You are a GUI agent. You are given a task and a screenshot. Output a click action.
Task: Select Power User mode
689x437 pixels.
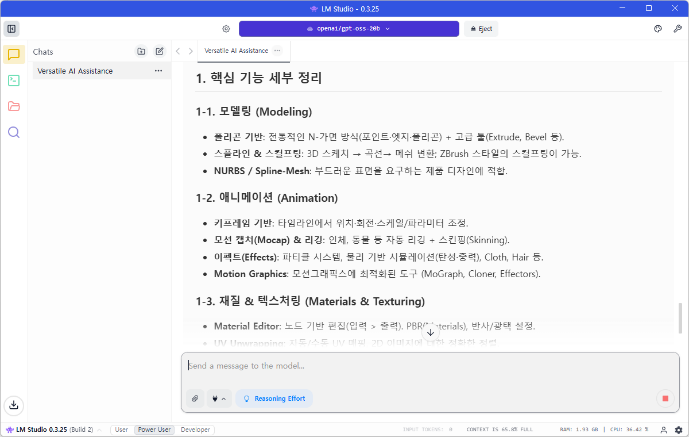(153, 429)
